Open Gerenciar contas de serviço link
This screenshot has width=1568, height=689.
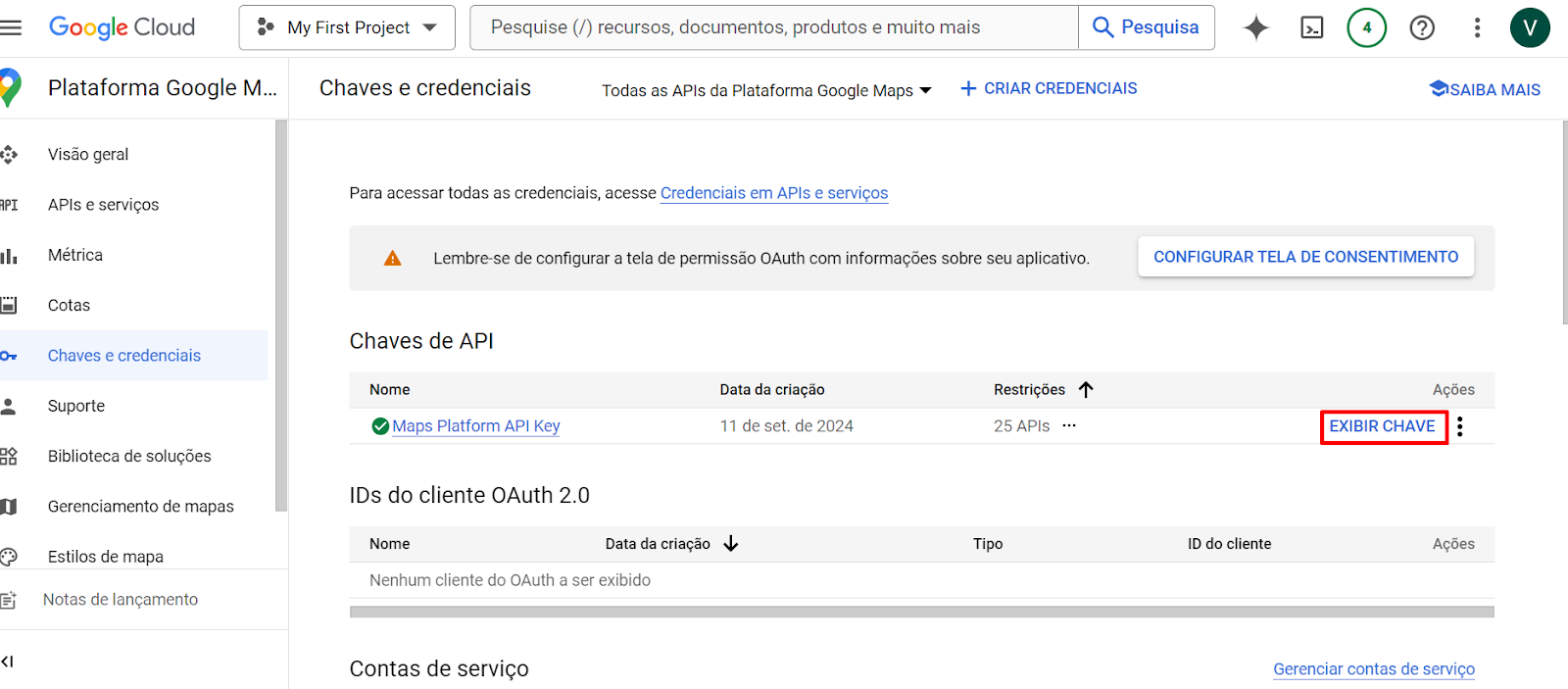[x=1374, y=669]
